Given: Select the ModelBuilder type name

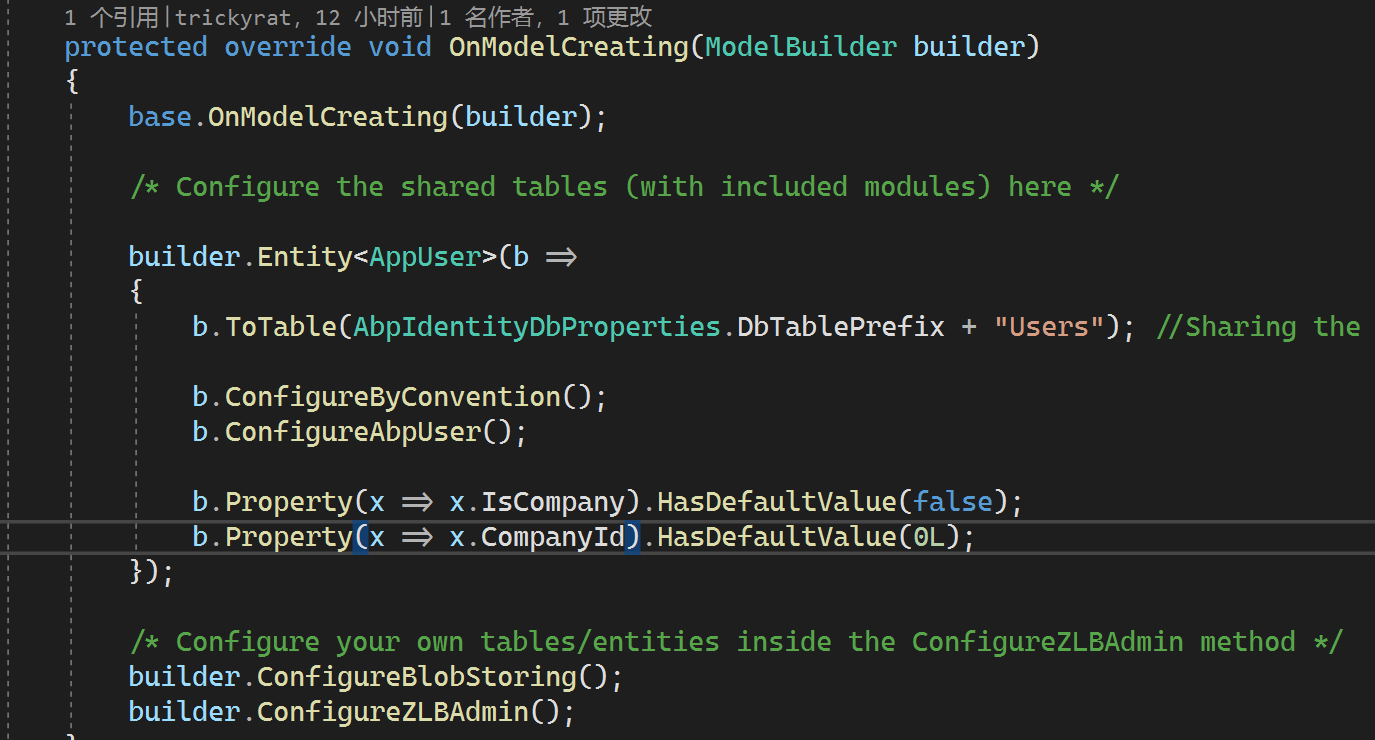Looking at the screenshot, I should (x=798, y=46).
